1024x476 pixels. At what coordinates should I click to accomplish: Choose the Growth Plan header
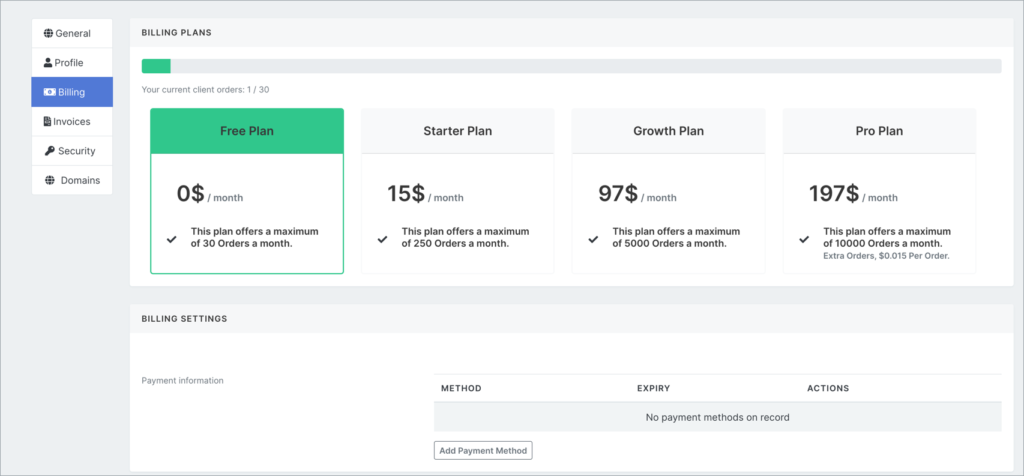pos(668,131)
